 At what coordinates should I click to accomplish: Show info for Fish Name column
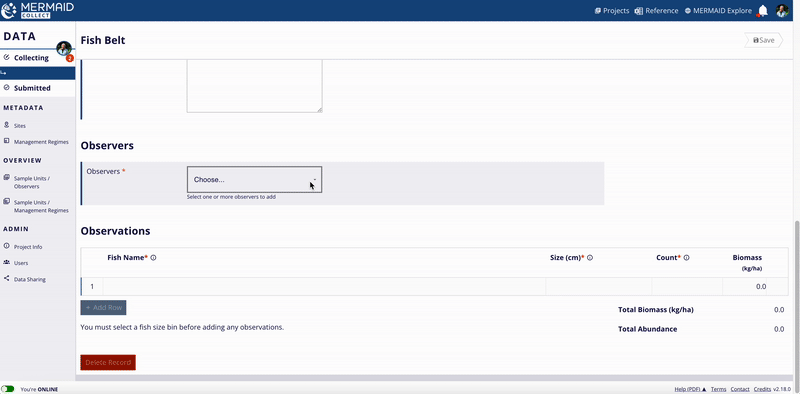pos(153,258)
